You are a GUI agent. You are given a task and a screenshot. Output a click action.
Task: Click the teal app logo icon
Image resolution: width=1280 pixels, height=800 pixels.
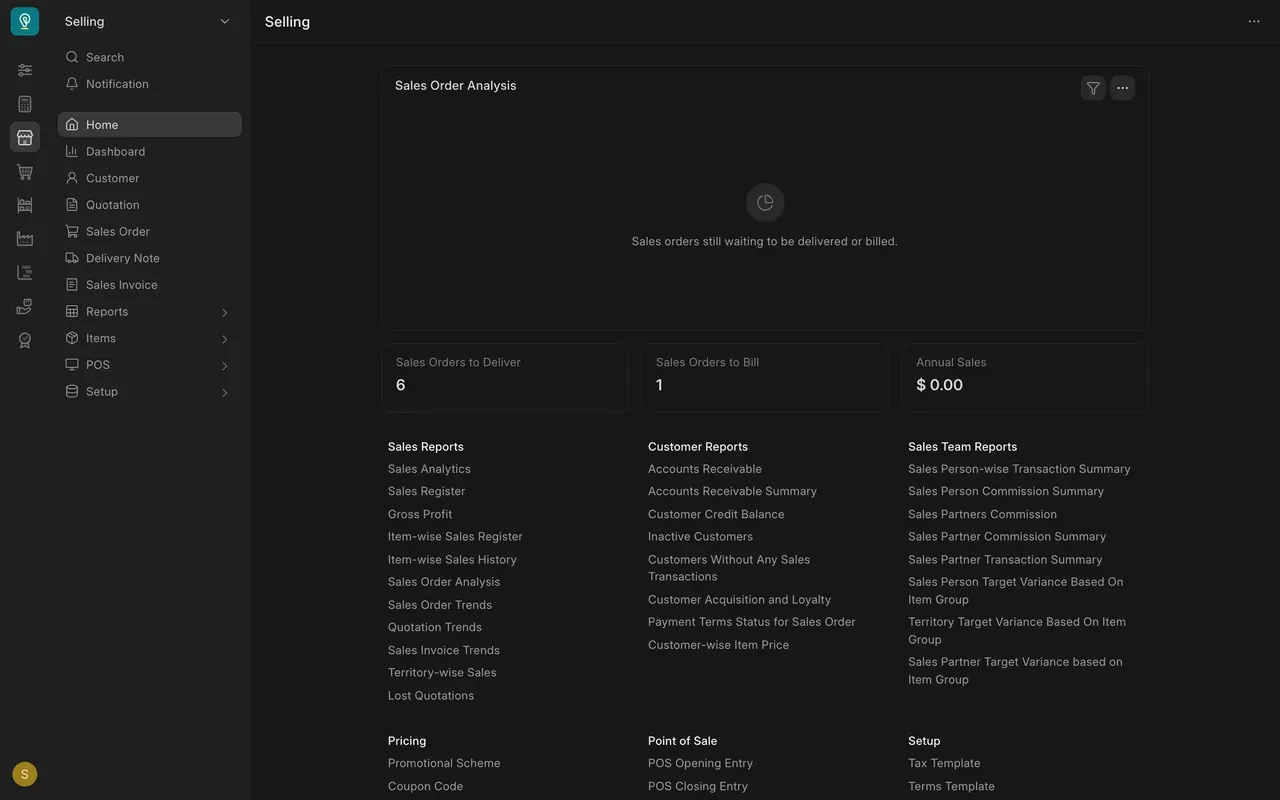point(25,21)
